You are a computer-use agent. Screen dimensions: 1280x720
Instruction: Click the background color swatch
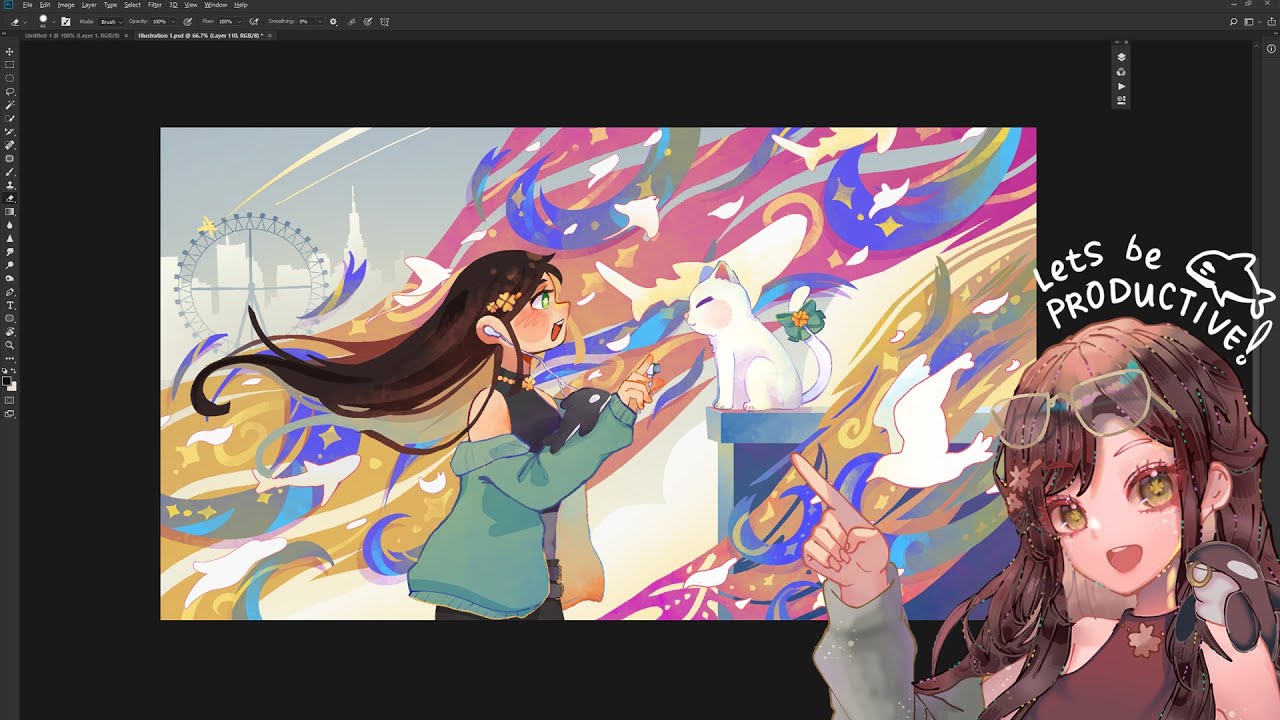[14, 386]
